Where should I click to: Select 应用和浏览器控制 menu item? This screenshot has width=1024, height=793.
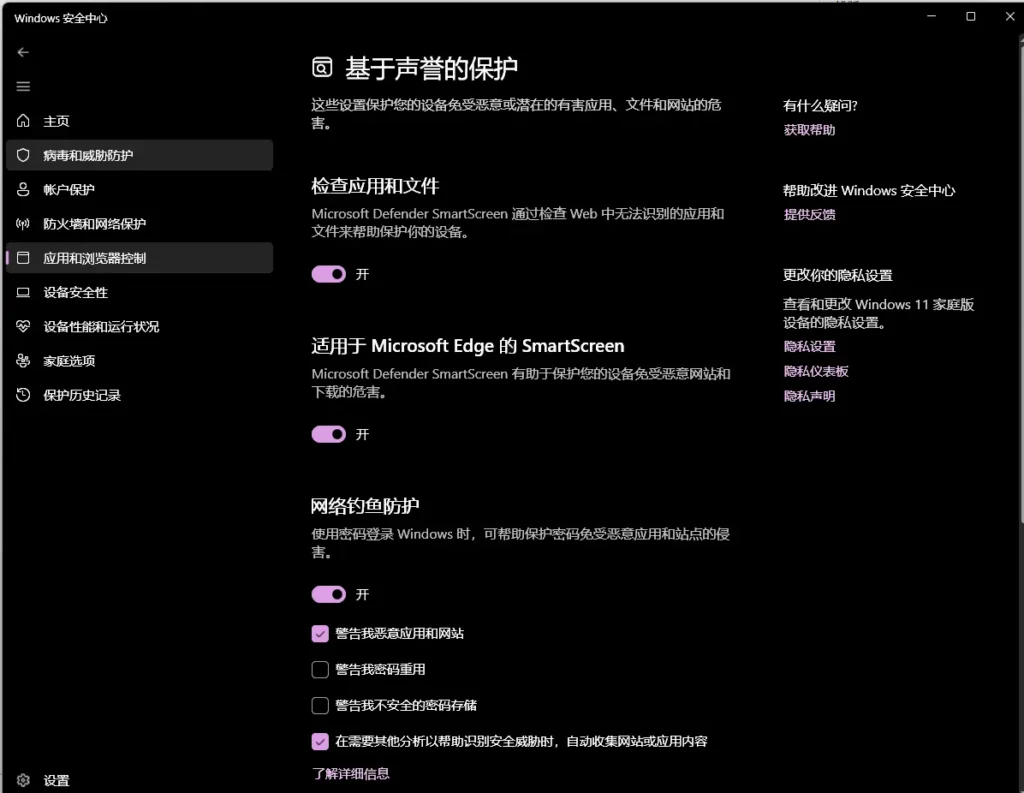tap(139, 258)
